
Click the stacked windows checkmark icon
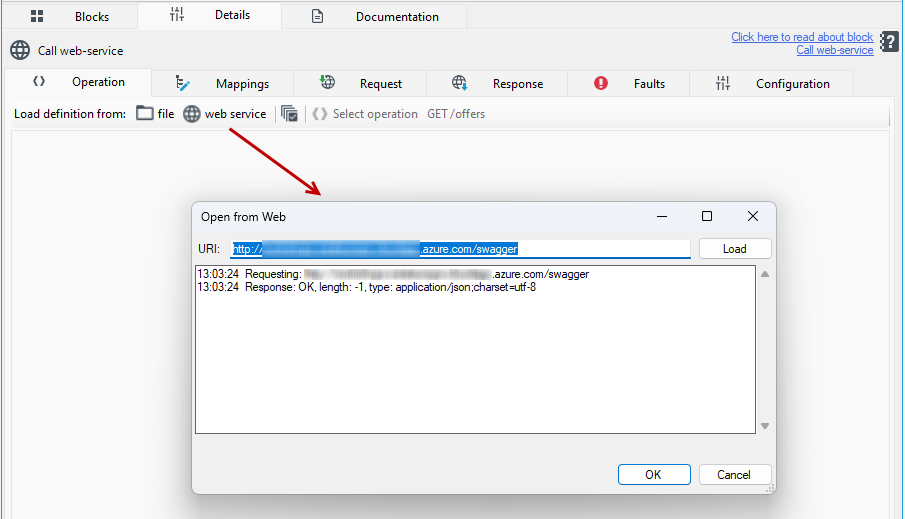(289, 114)
